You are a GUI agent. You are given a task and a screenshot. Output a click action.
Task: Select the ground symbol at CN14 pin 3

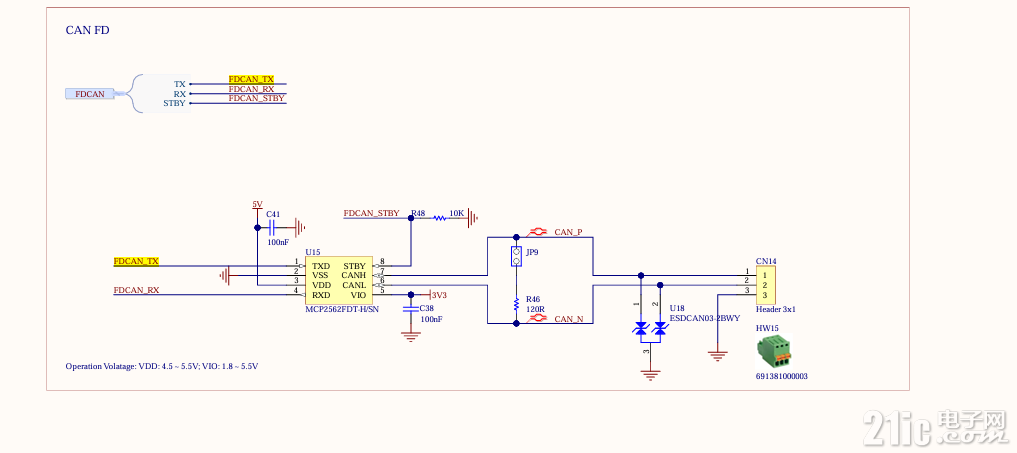(x=717, y=356)
